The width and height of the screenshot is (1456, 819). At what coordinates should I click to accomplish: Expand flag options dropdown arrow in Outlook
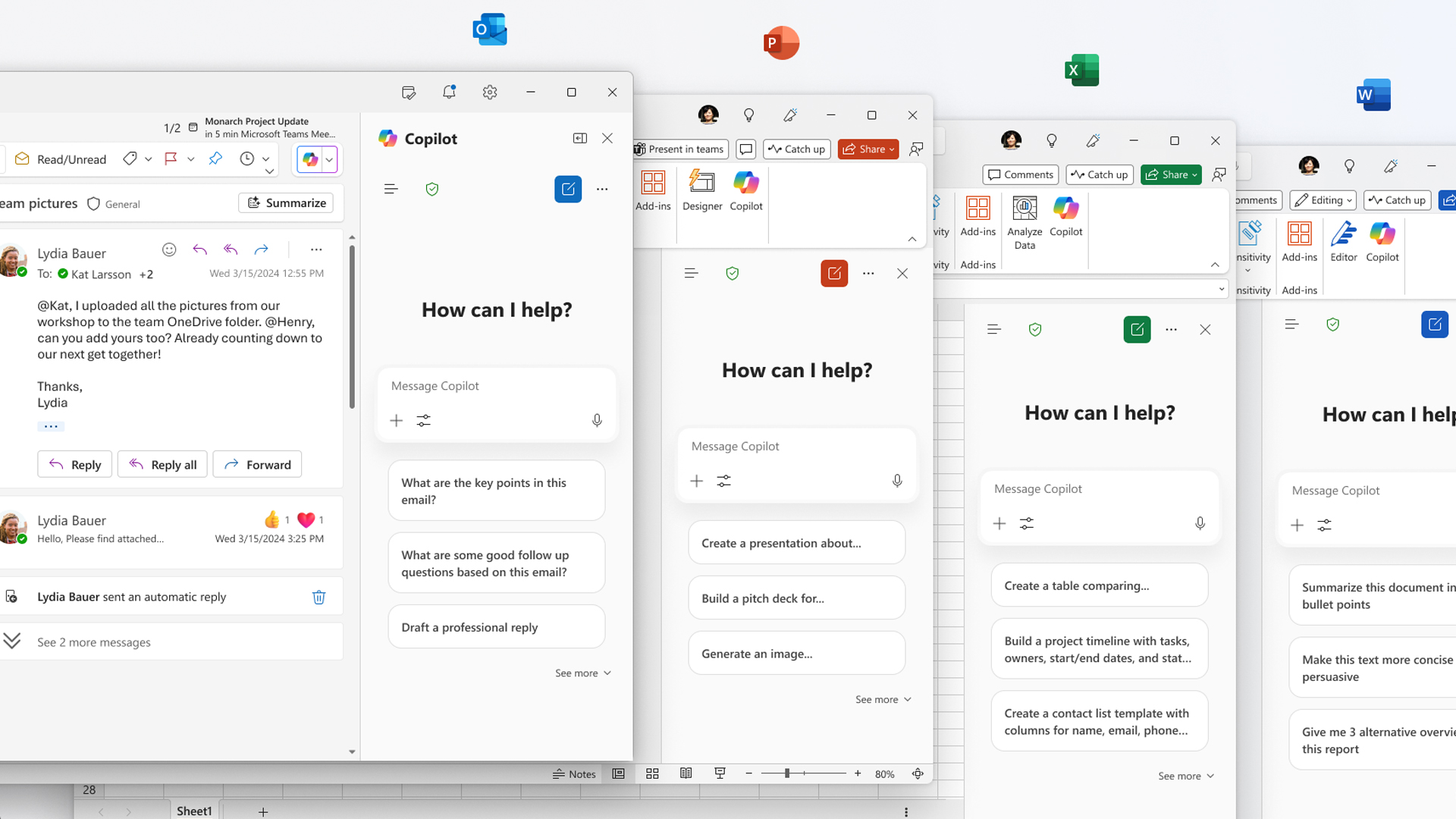[x=190, y=158]
